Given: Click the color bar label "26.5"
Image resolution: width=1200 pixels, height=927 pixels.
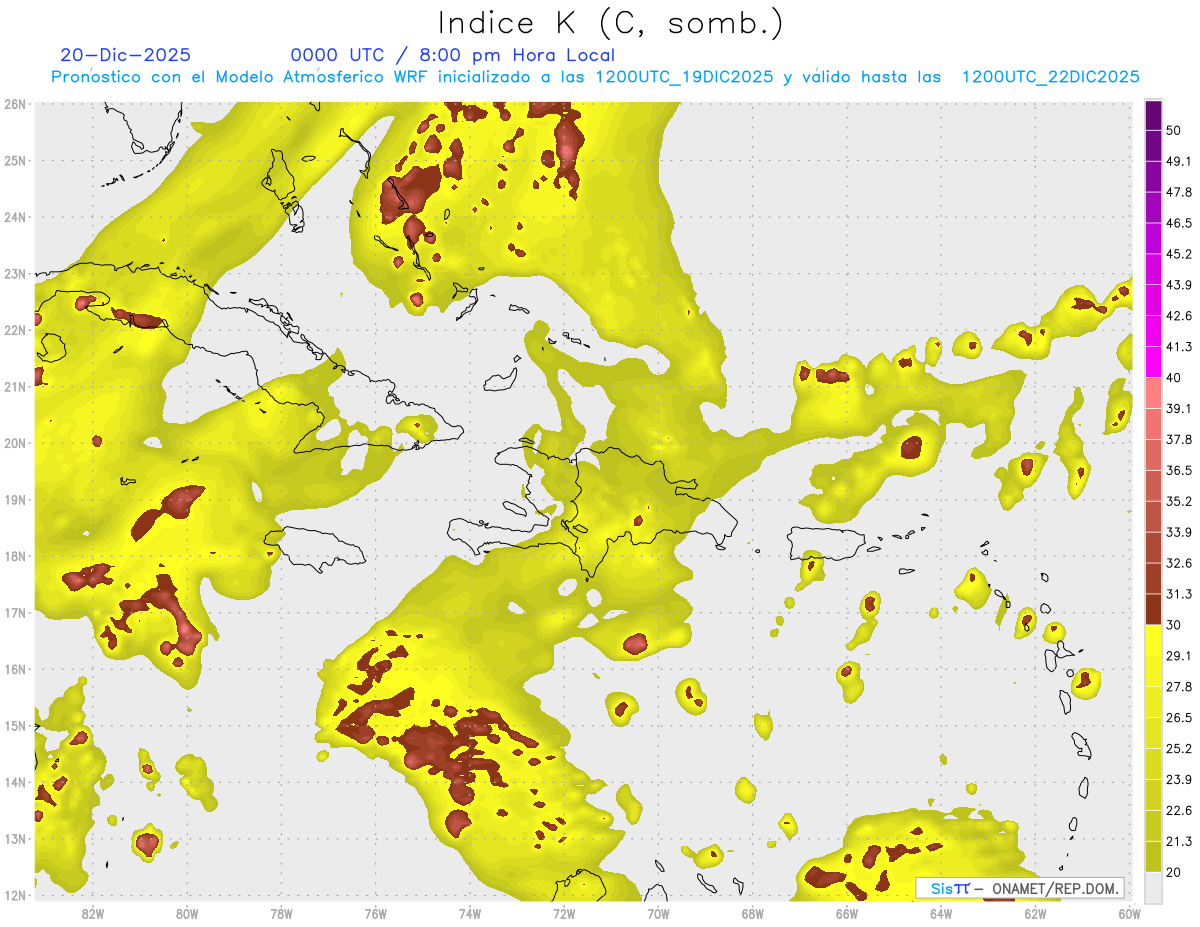Looking at the screenshot, I should (1179, 718).
